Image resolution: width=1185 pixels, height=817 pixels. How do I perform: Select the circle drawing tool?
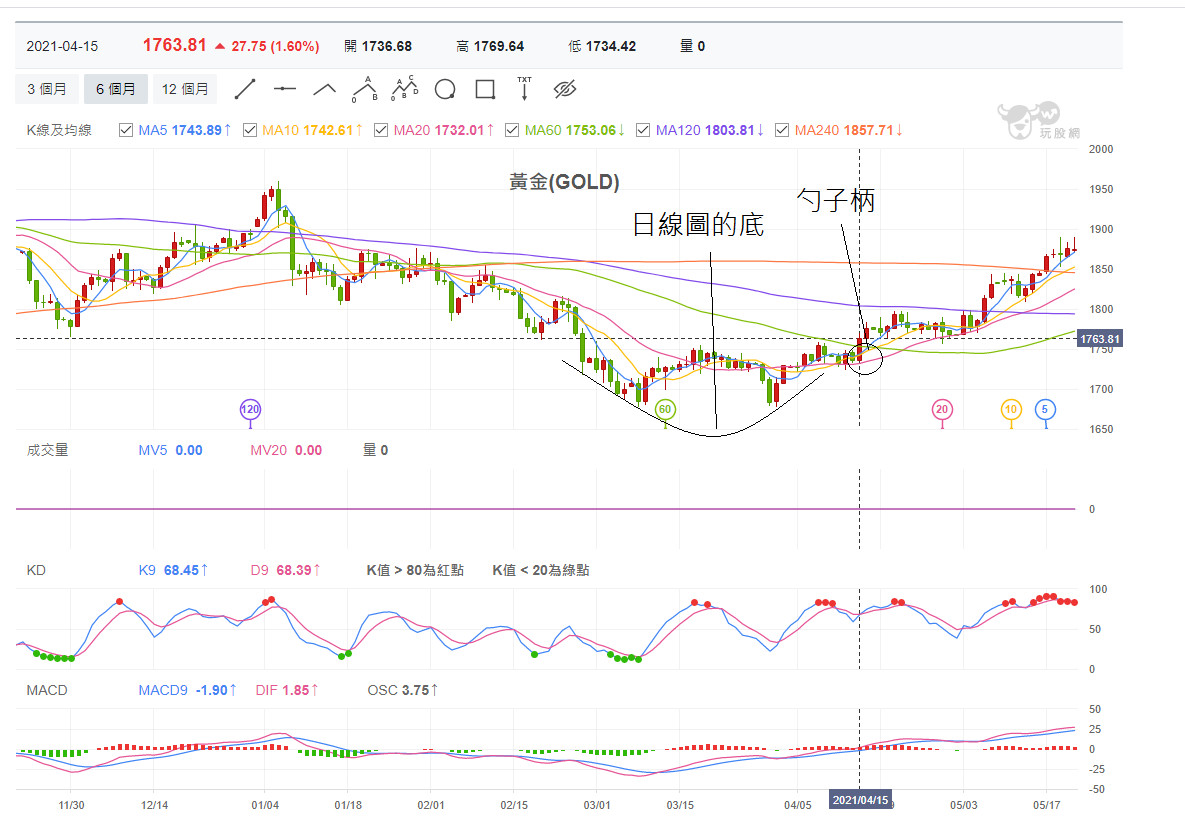coord(445,89)
